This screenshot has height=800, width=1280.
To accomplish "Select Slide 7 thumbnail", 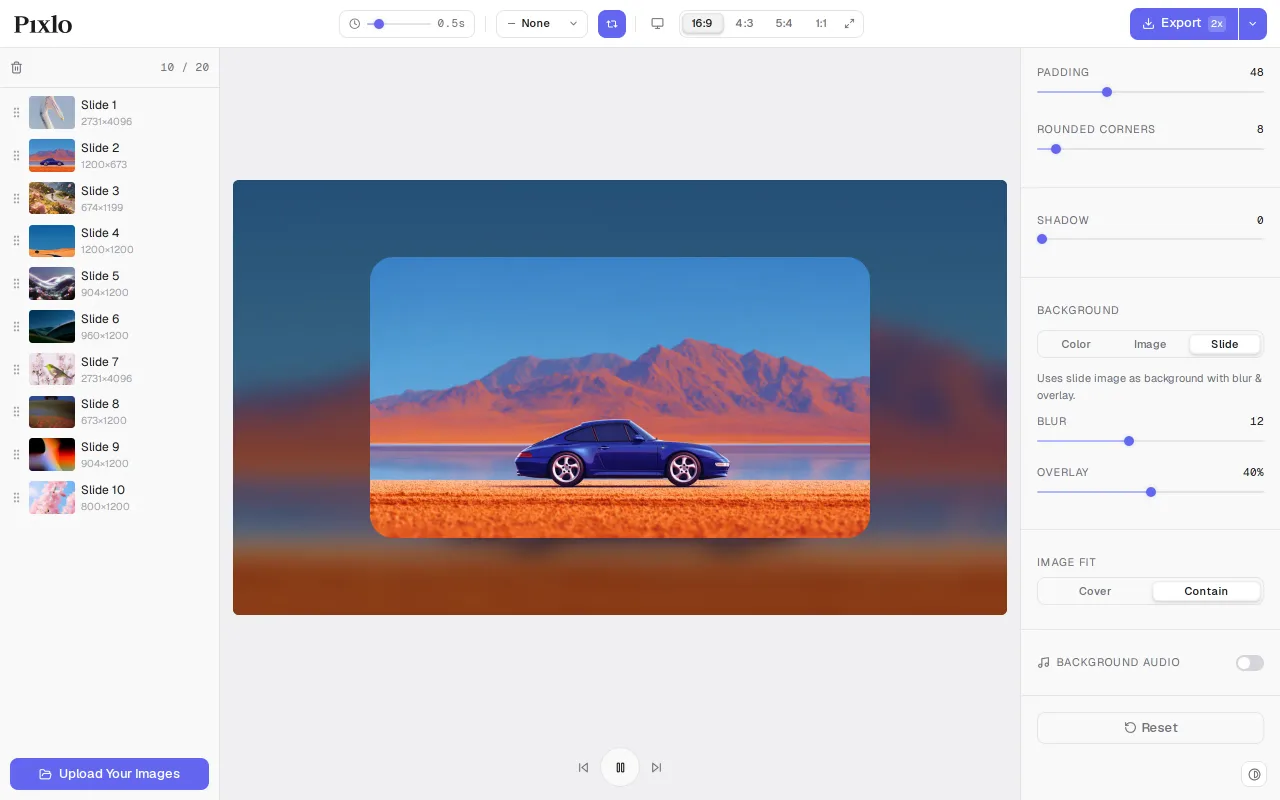I will pos(52,370).
